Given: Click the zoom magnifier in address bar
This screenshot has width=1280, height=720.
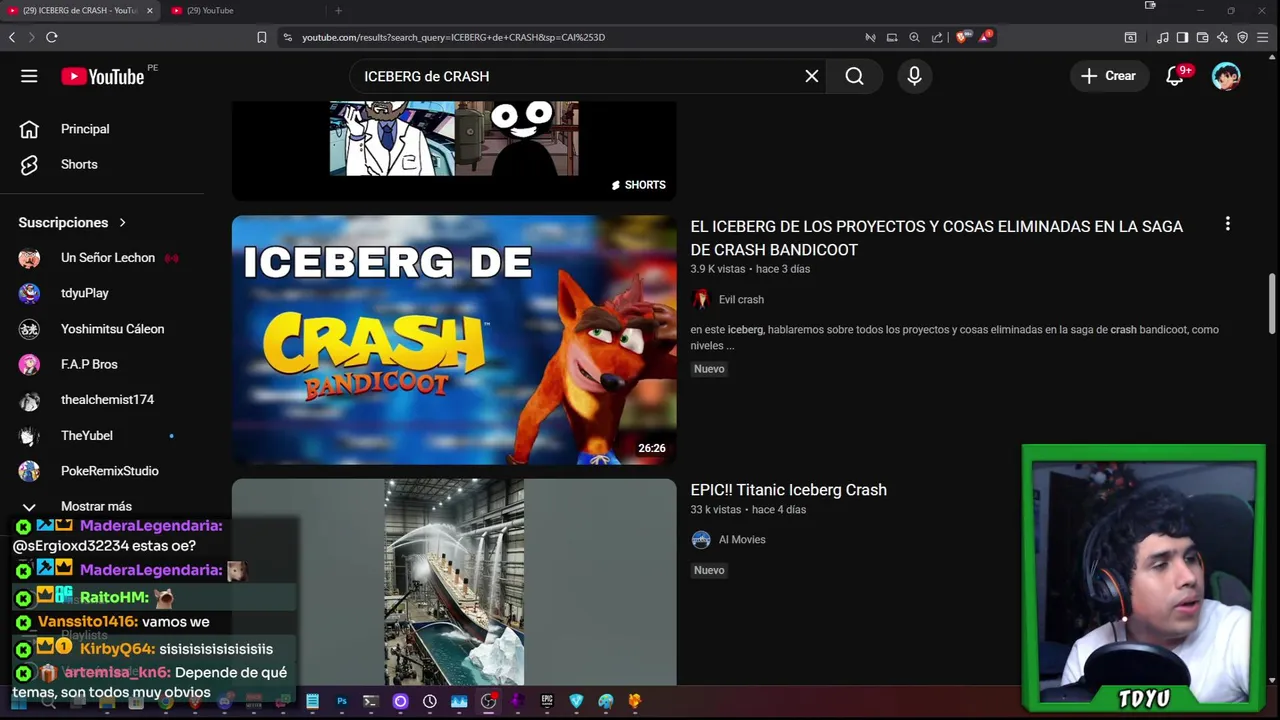Looking at the screenshot, I should (x=914, y=37).
